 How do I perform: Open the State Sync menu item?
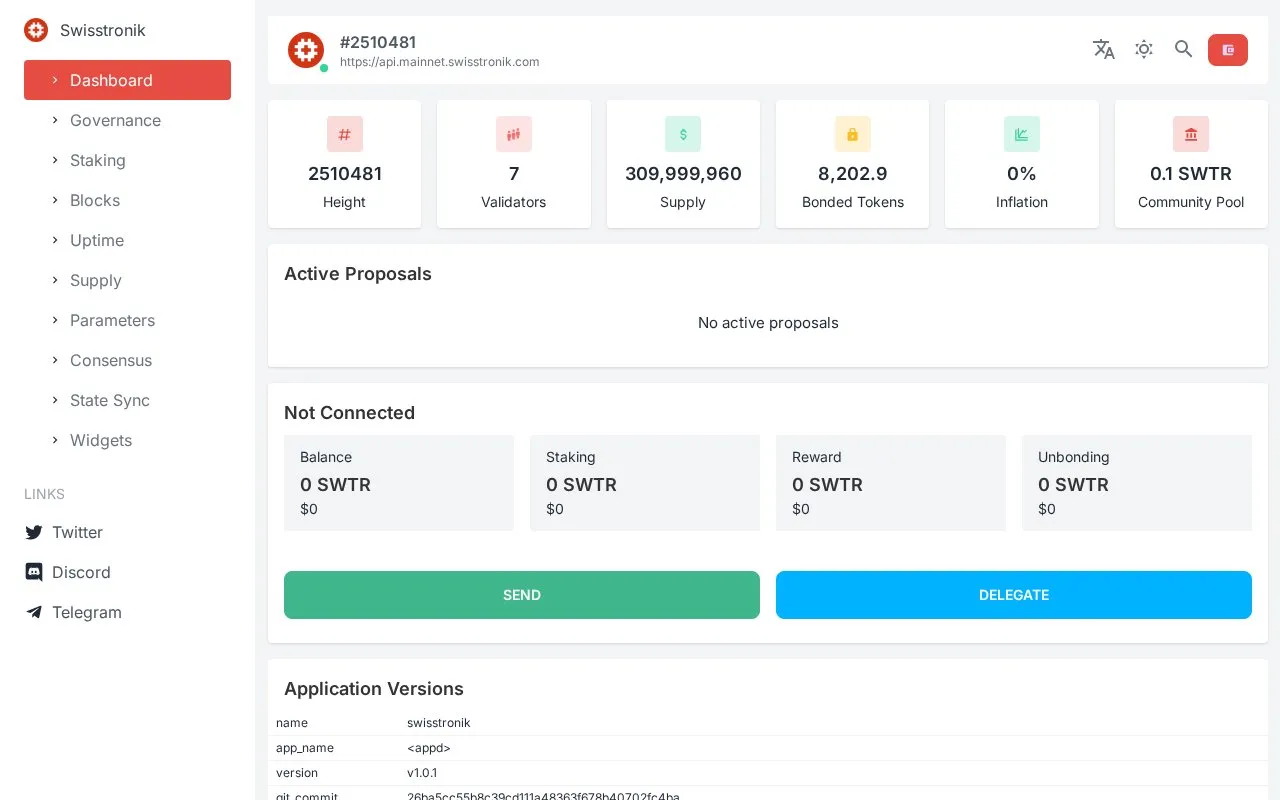point(127,400)
